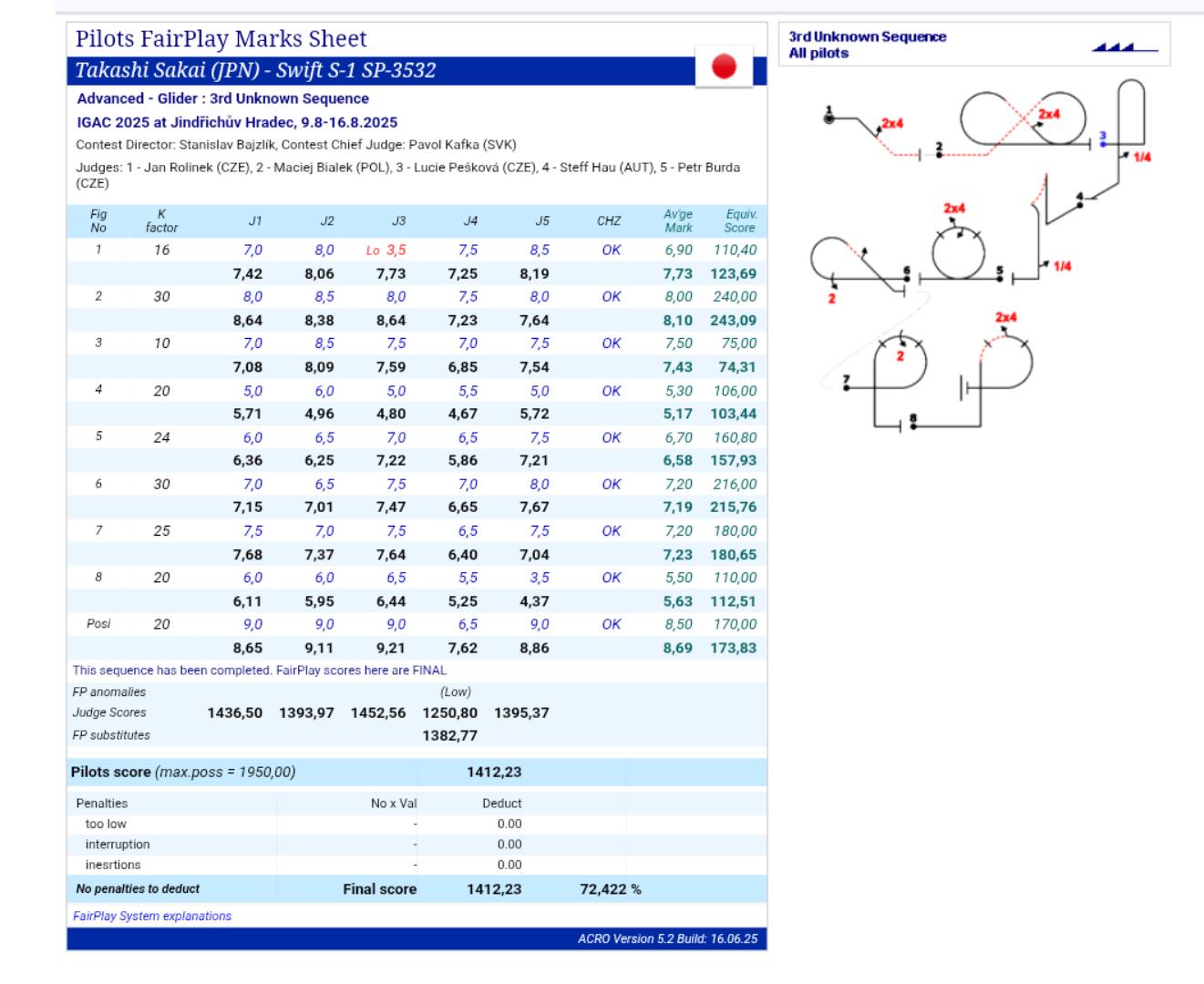Viewport: 1204px width, 984px height.
Task: Click the J3 column header
Action: (398, 220)
